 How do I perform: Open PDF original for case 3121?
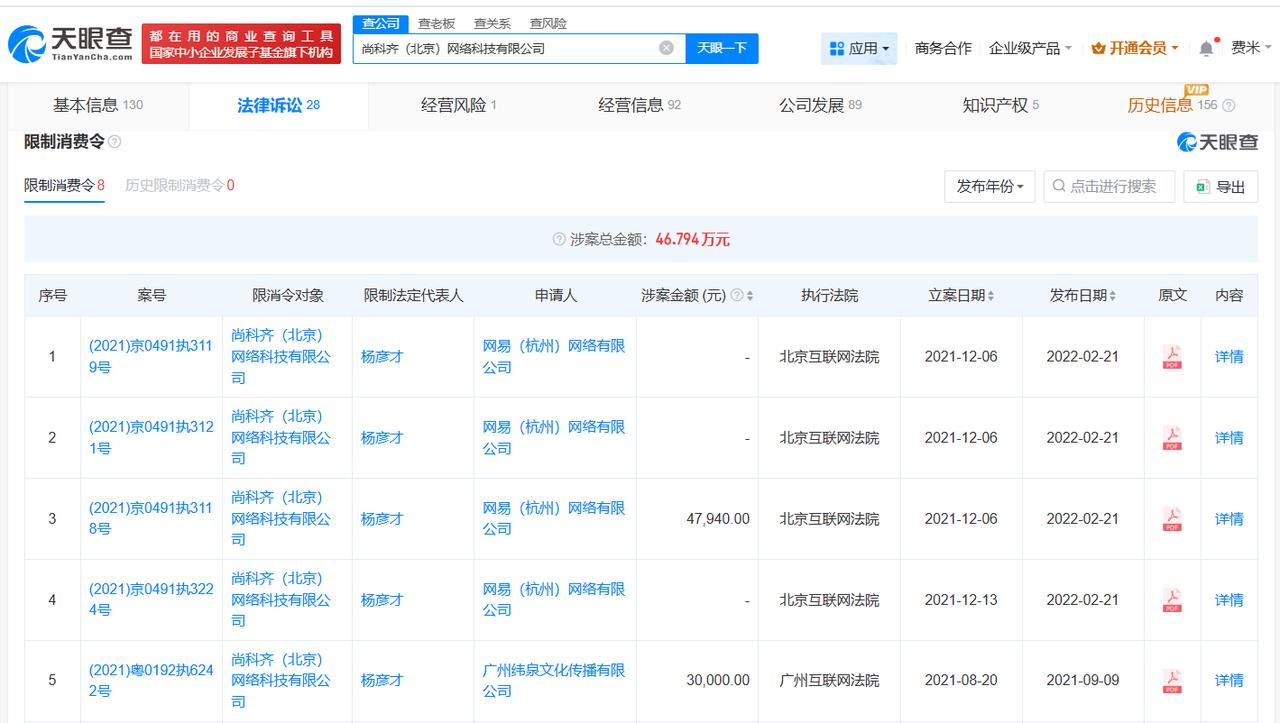[x=1172, y=438]
